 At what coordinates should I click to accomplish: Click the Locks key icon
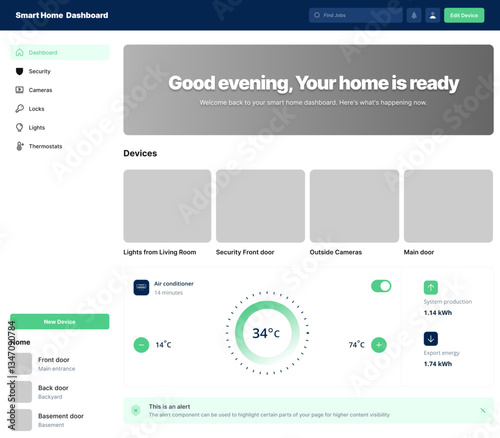(x=20, y=108)
